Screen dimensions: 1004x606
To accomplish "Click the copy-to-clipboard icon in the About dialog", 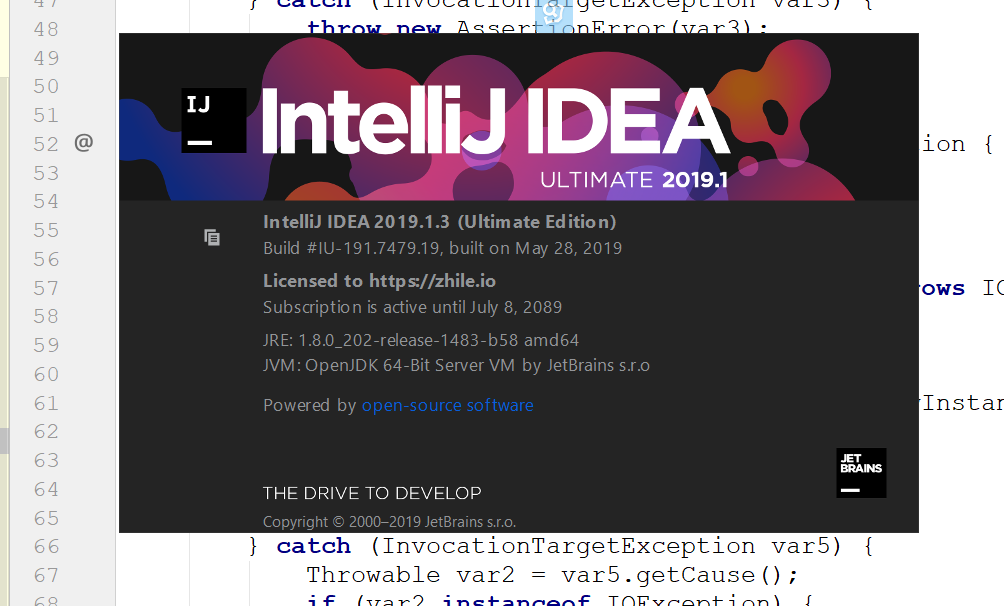I will point(212,237).
